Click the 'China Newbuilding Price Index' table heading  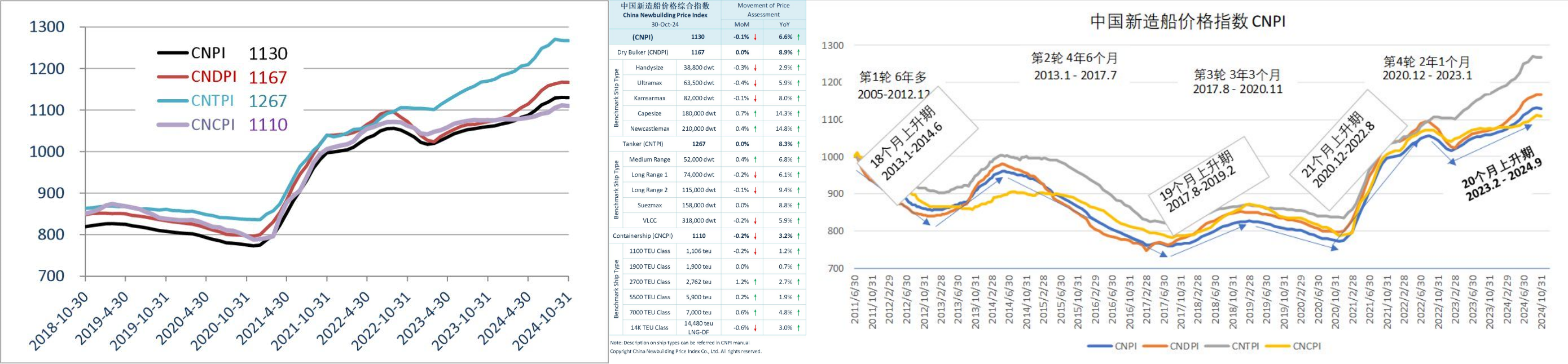pos(665,15)
